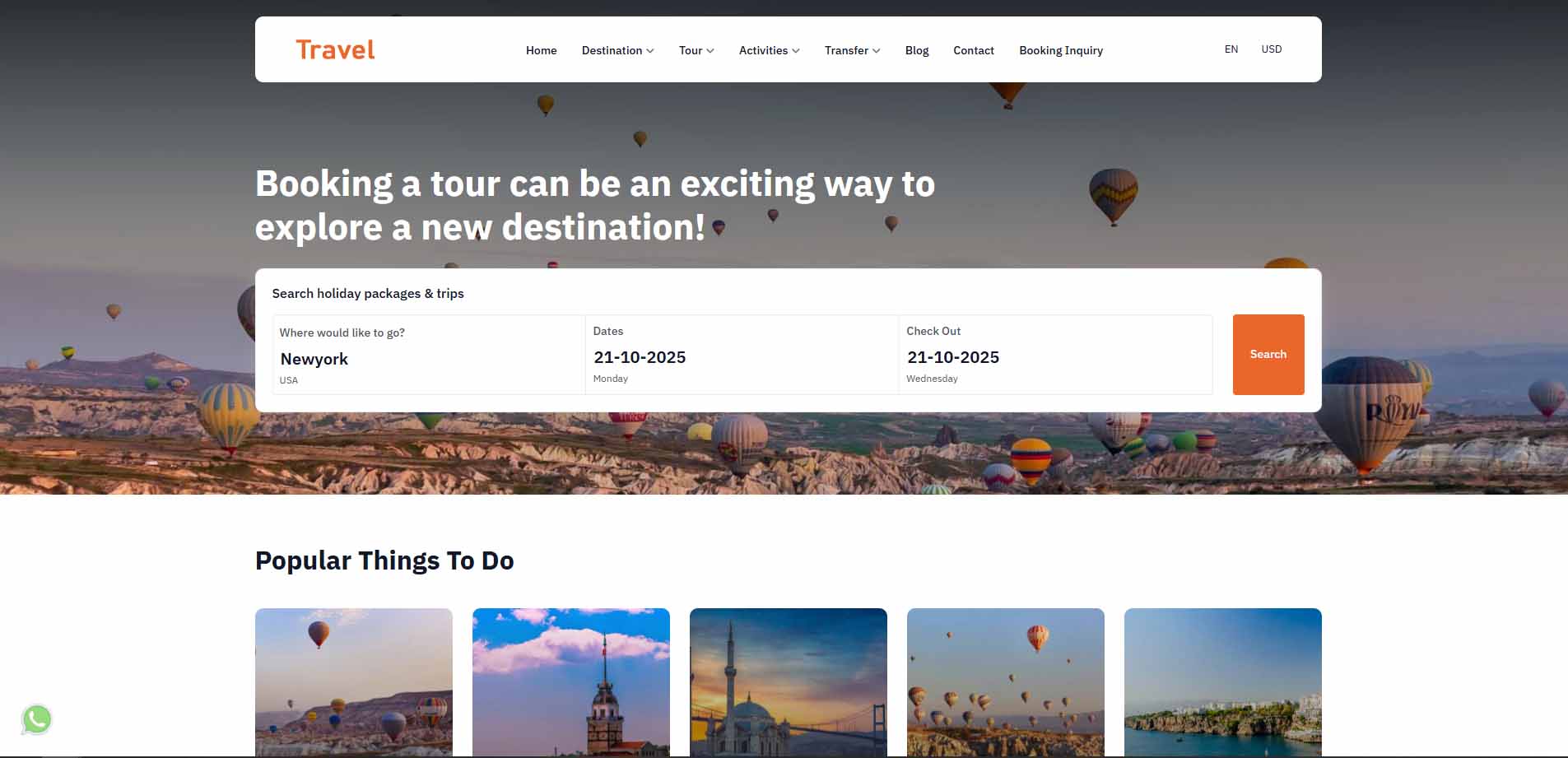The width and height of the screenshot is (1568, 758).
Task: Choose a Check Out date
Action: [1054, 357]
